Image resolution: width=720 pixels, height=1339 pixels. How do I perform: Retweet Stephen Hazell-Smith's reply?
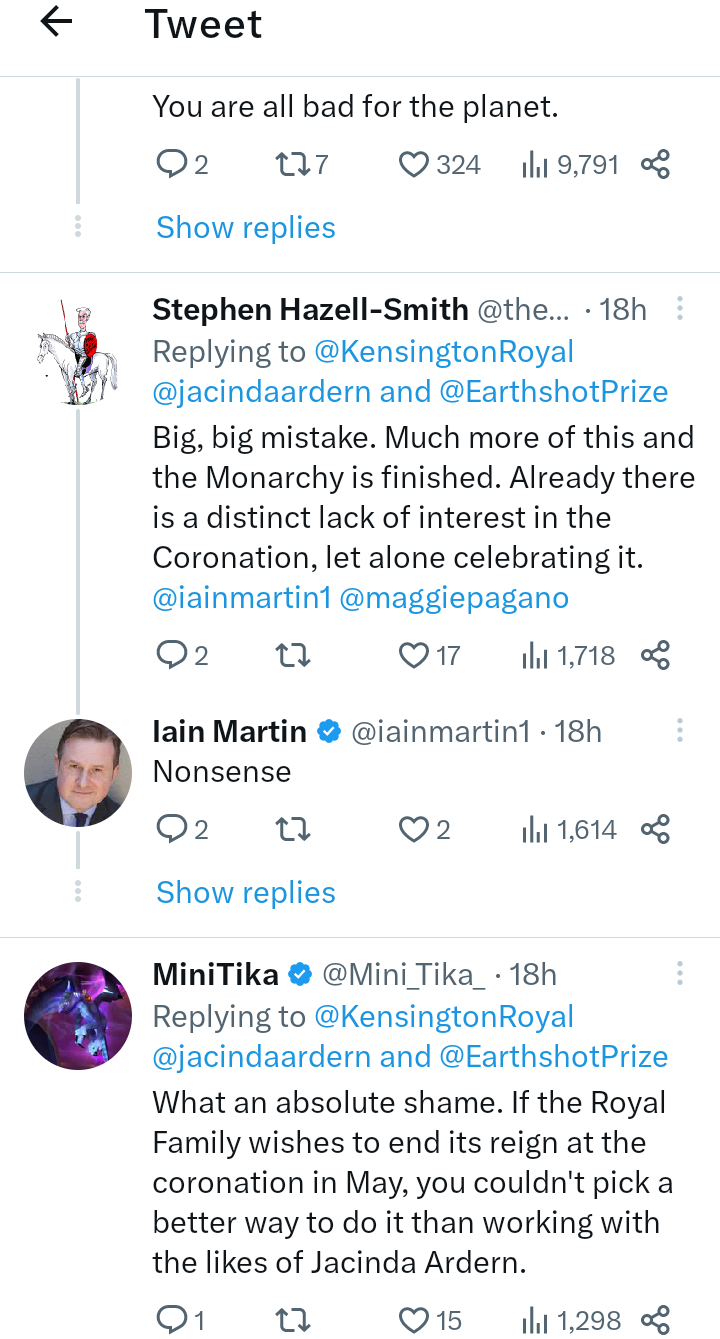click(x=292, y=656)
